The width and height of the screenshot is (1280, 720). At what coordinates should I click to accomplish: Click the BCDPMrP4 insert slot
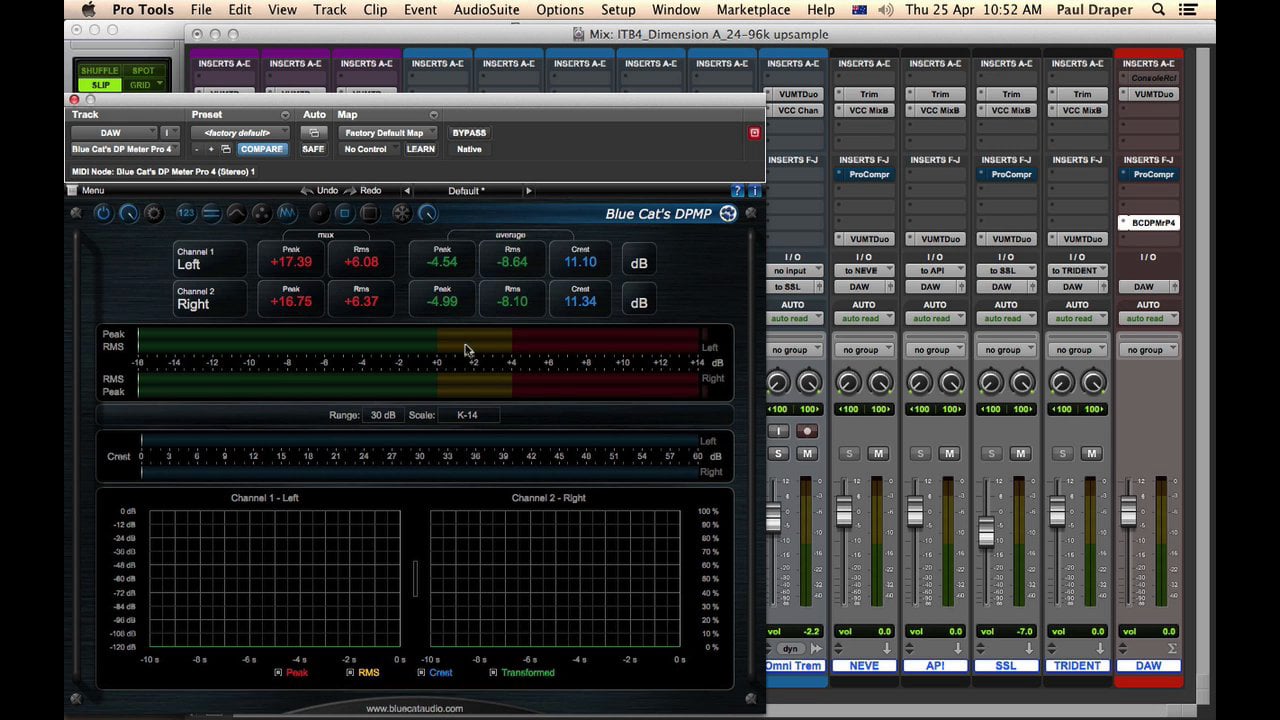pos(1148,223)
